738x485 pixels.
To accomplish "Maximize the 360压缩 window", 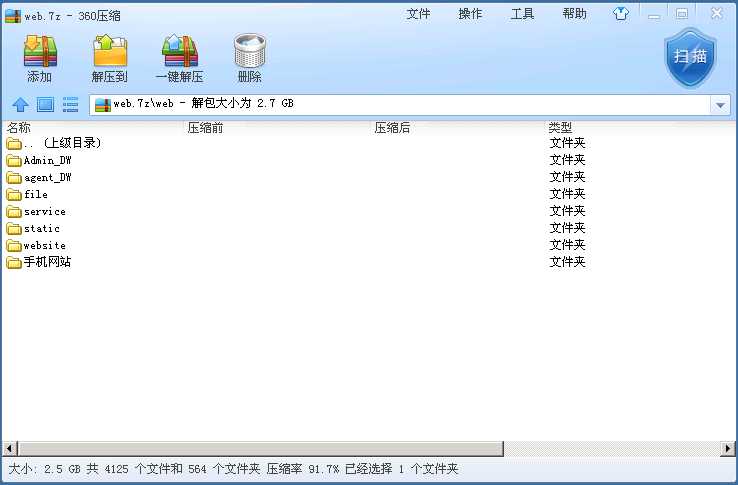I will tap(682, 14).
